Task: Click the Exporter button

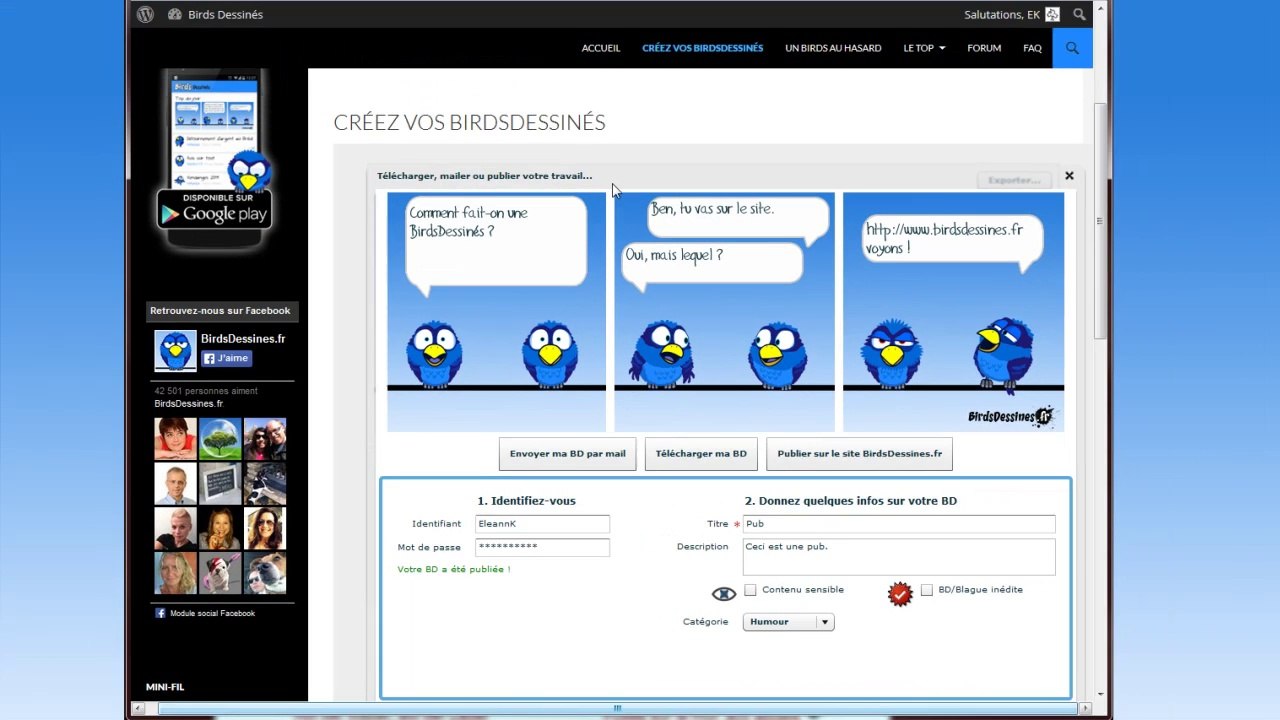Action: click(x=1014, y=180)
